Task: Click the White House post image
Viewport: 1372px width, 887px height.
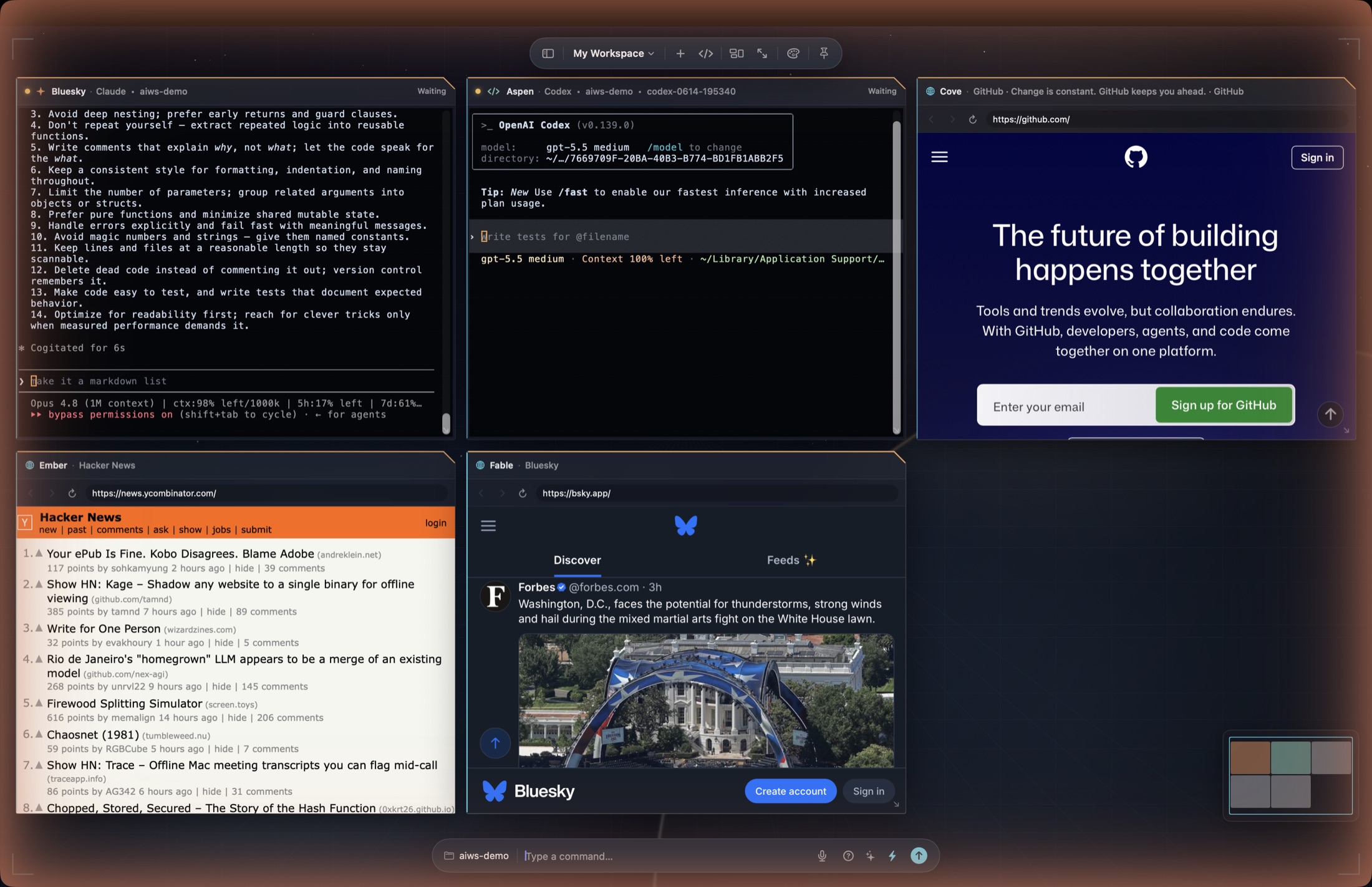Action: click(706, 700)
